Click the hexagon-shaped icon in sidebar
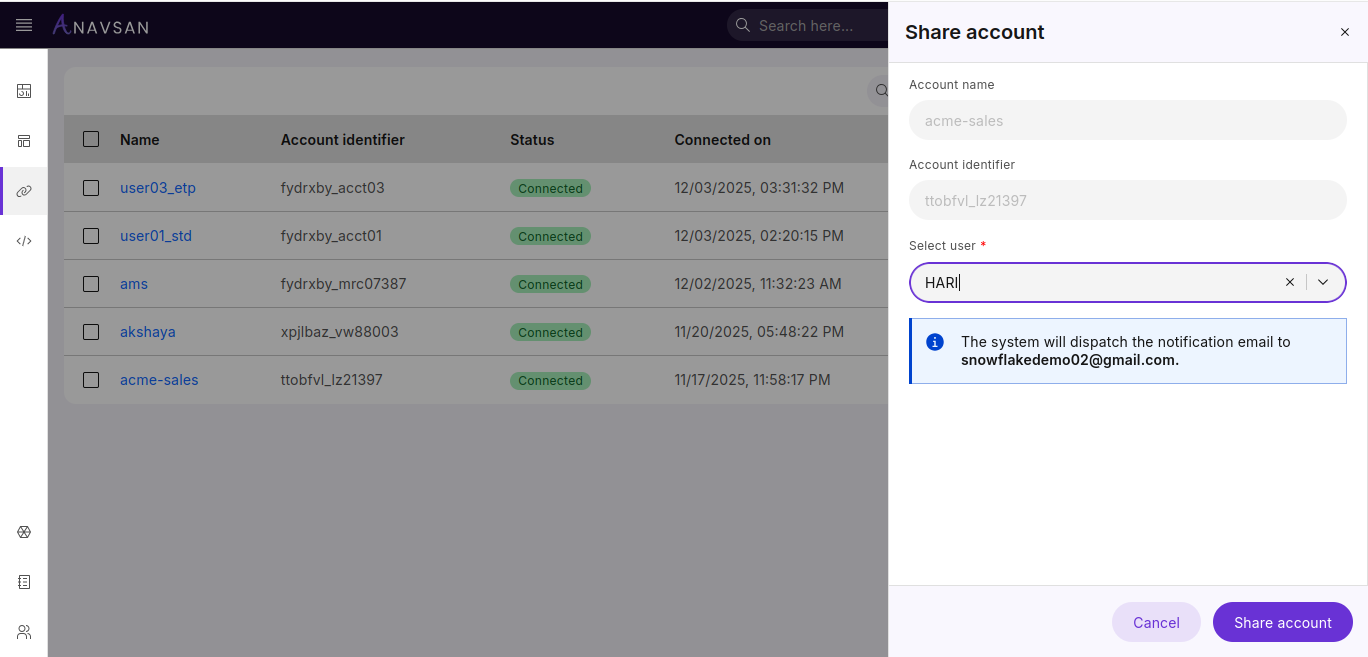This screenshot has width=1368, height=657. pos(24,532)
